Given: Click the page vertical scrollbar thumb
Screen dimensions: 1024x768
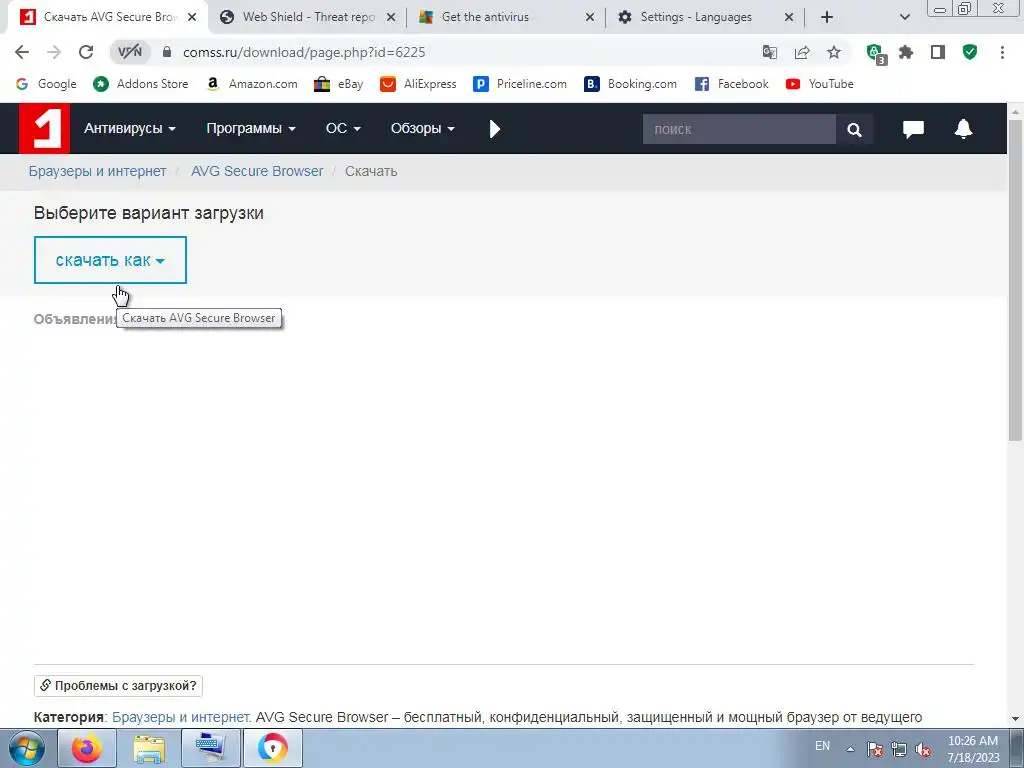Looking at the screenshot, I should pos(1015,281).
